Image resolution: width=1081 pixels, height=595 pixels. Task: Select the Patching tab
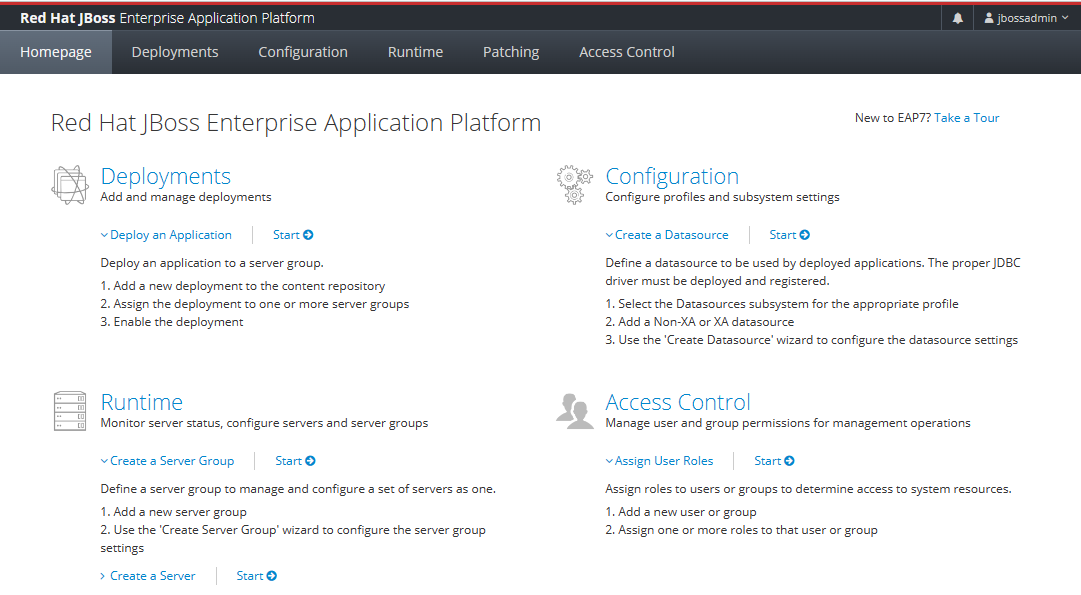tap(511, 52)
